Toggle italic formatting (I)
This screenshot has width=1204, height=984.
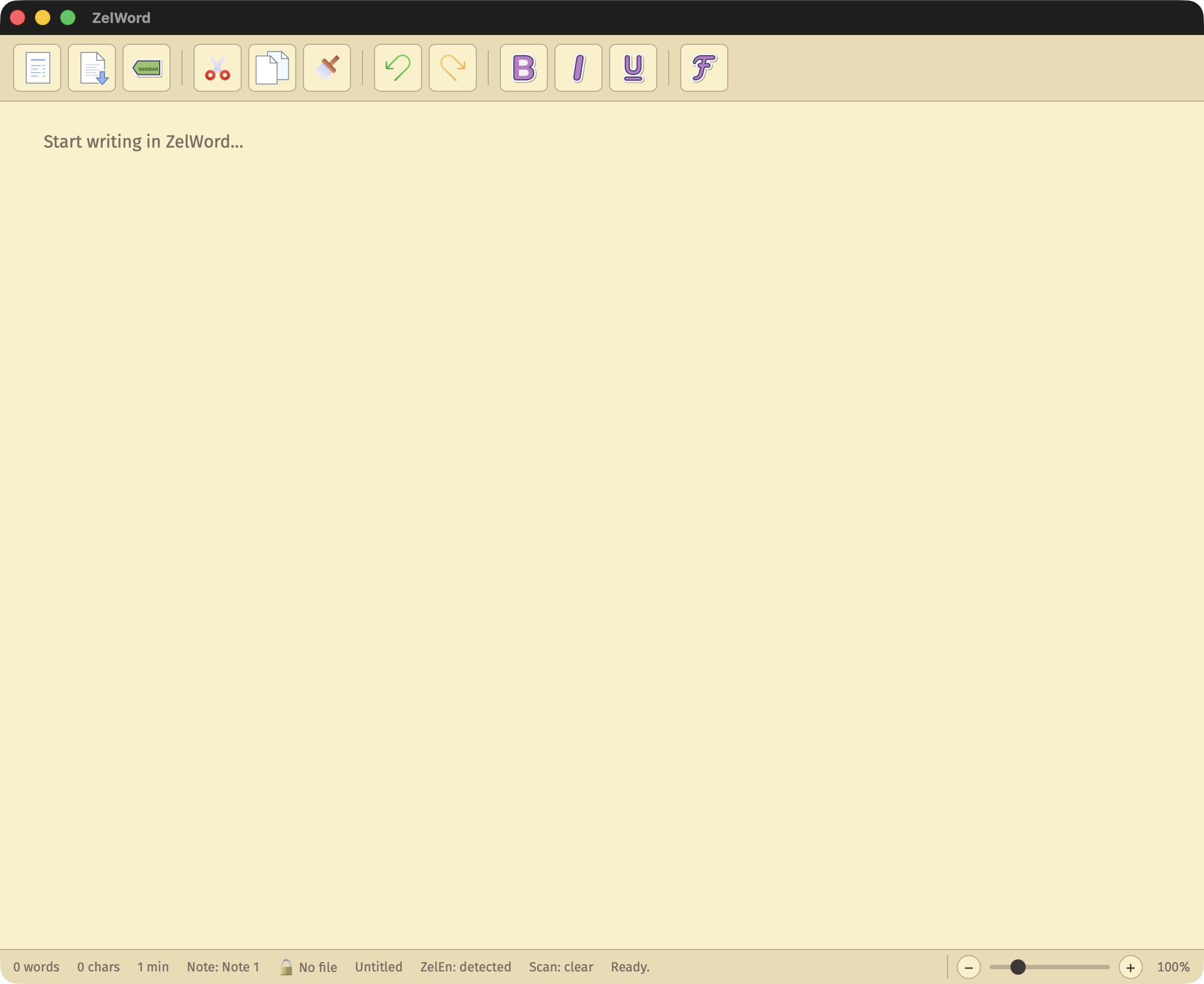click(578, 68)
